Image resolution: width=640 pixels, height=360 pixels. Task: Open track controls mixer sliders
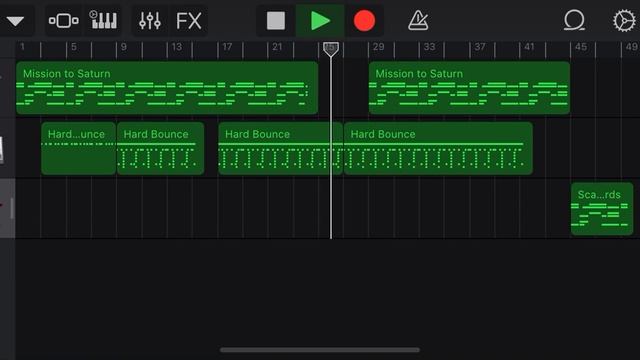[150, 20]
